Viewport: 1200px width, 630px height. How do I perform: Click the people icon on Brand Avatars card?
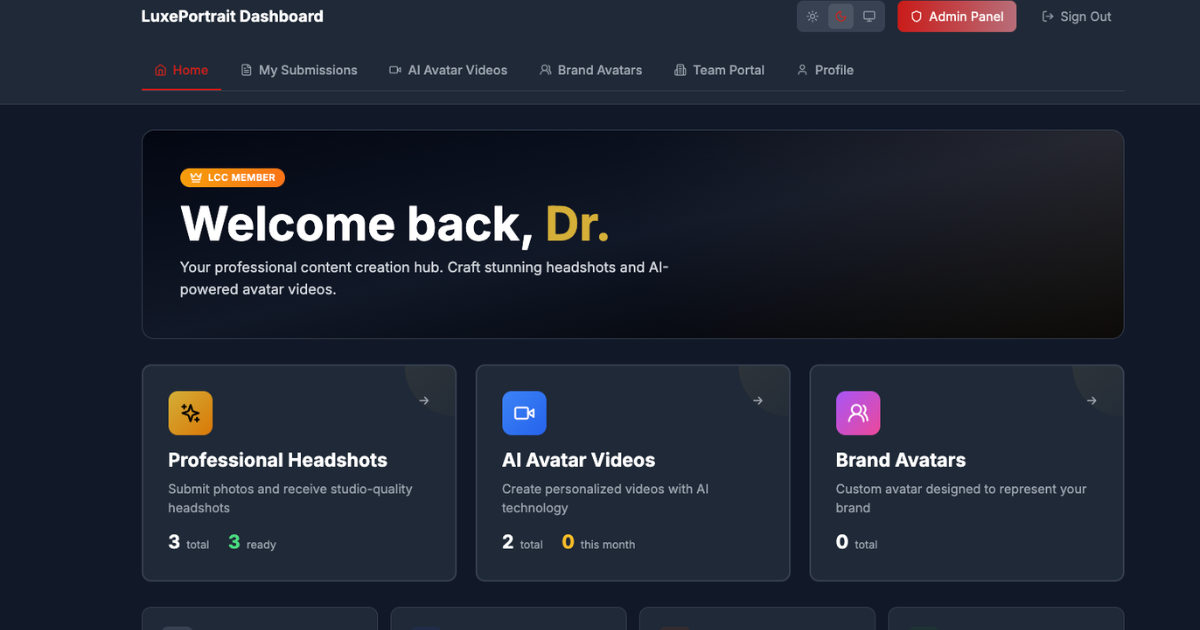tap(858, 412)
